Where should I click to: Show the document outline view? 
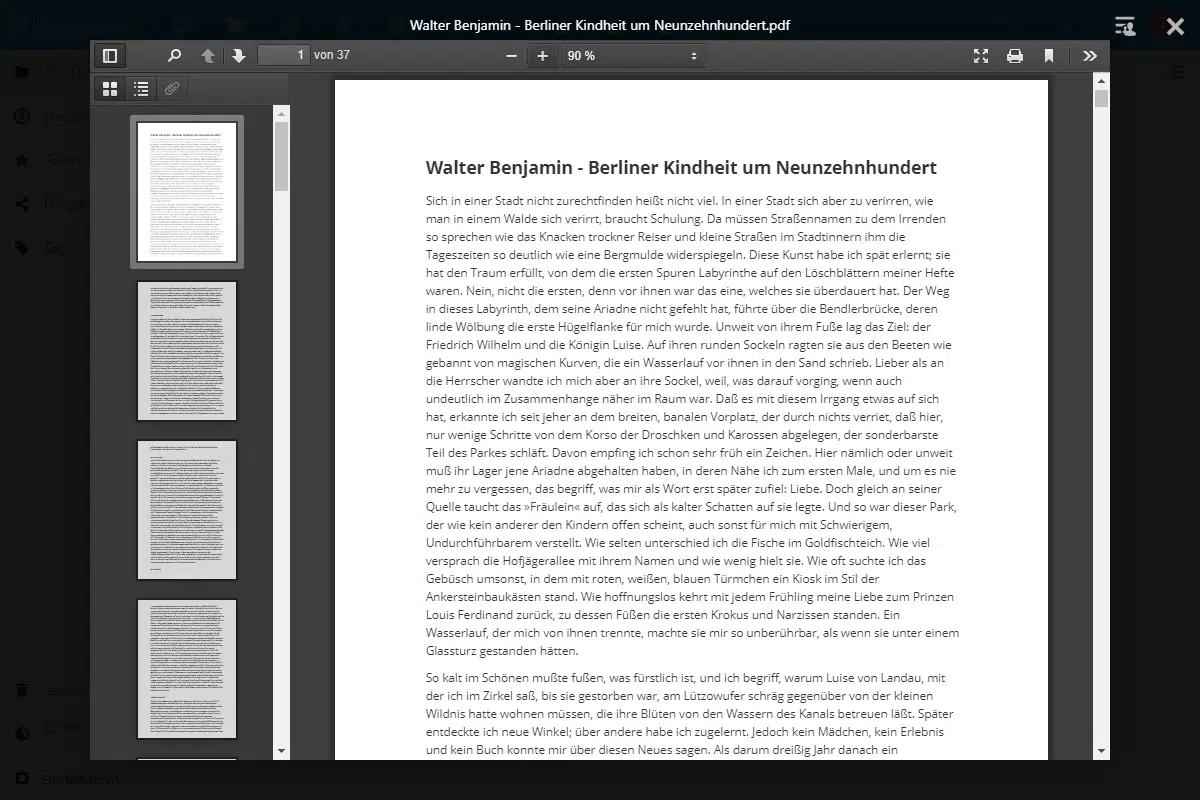click(141, 89)
